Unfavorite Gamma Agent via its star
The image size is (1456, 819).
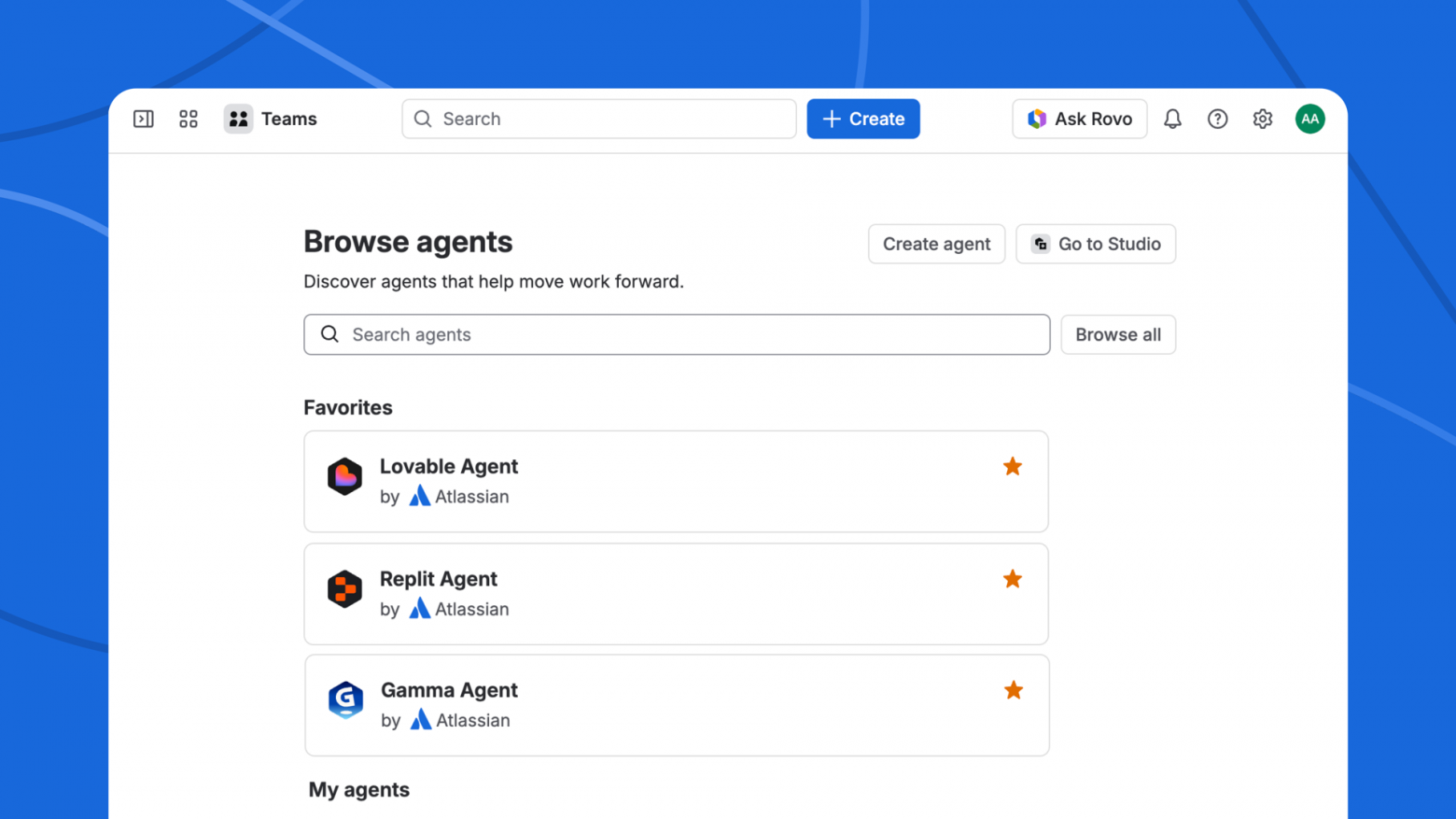[x=1013, y=690]
